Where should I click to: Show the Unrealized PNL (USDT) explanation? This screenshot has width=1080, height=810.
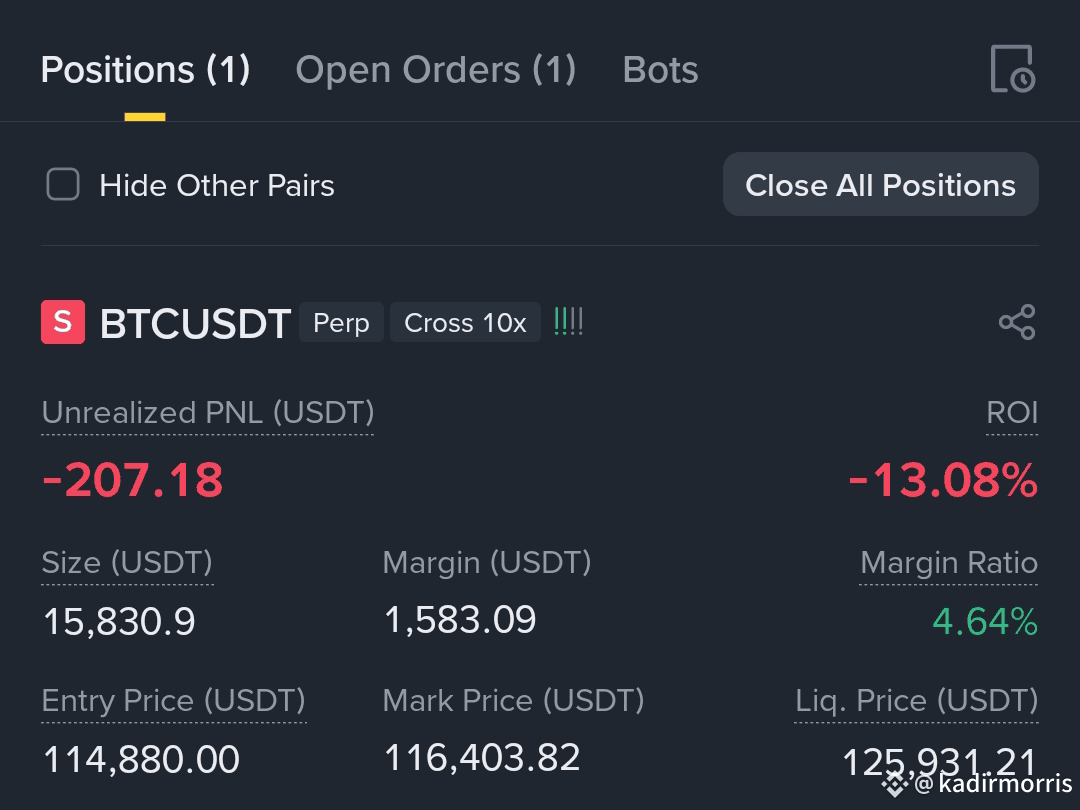tap(207, 413)
